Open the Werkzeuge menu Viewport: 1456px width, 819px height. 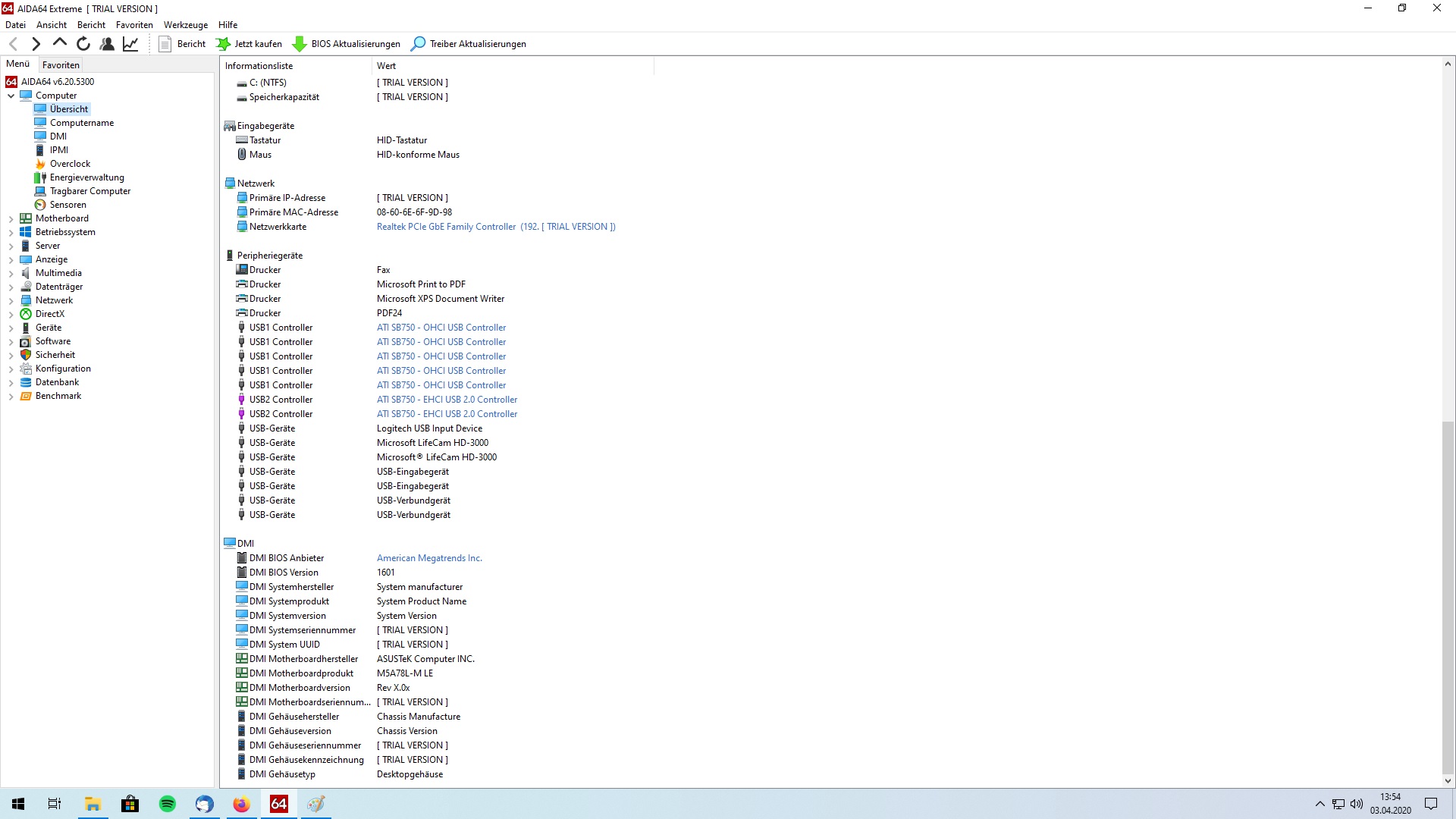(186, 25)
